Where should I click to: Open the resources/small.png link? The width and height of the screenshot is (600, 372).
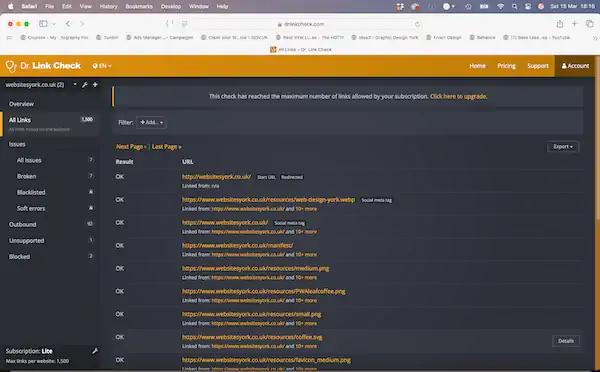pos(251,314)
